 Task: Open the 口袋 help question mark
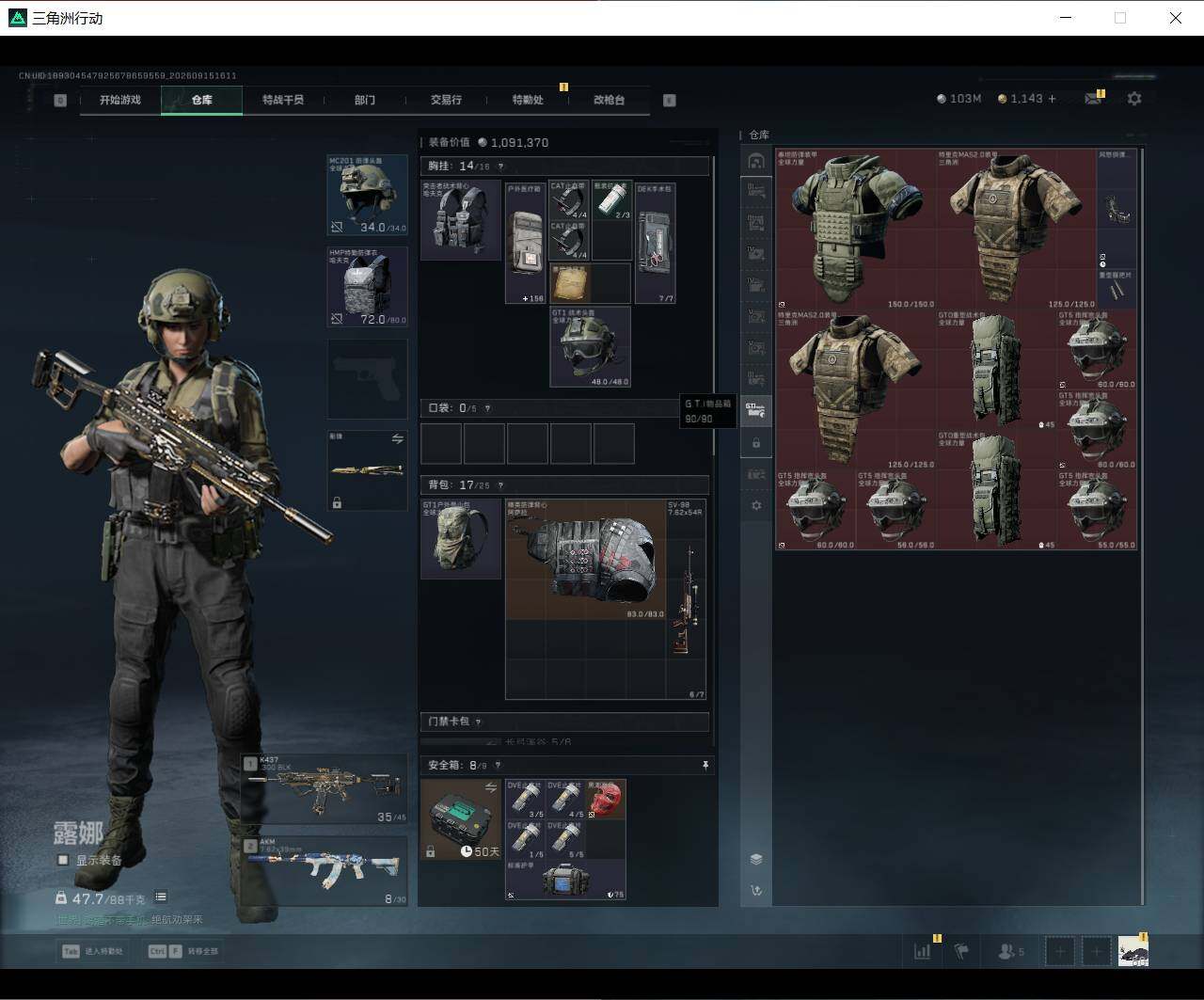[487, 408]
